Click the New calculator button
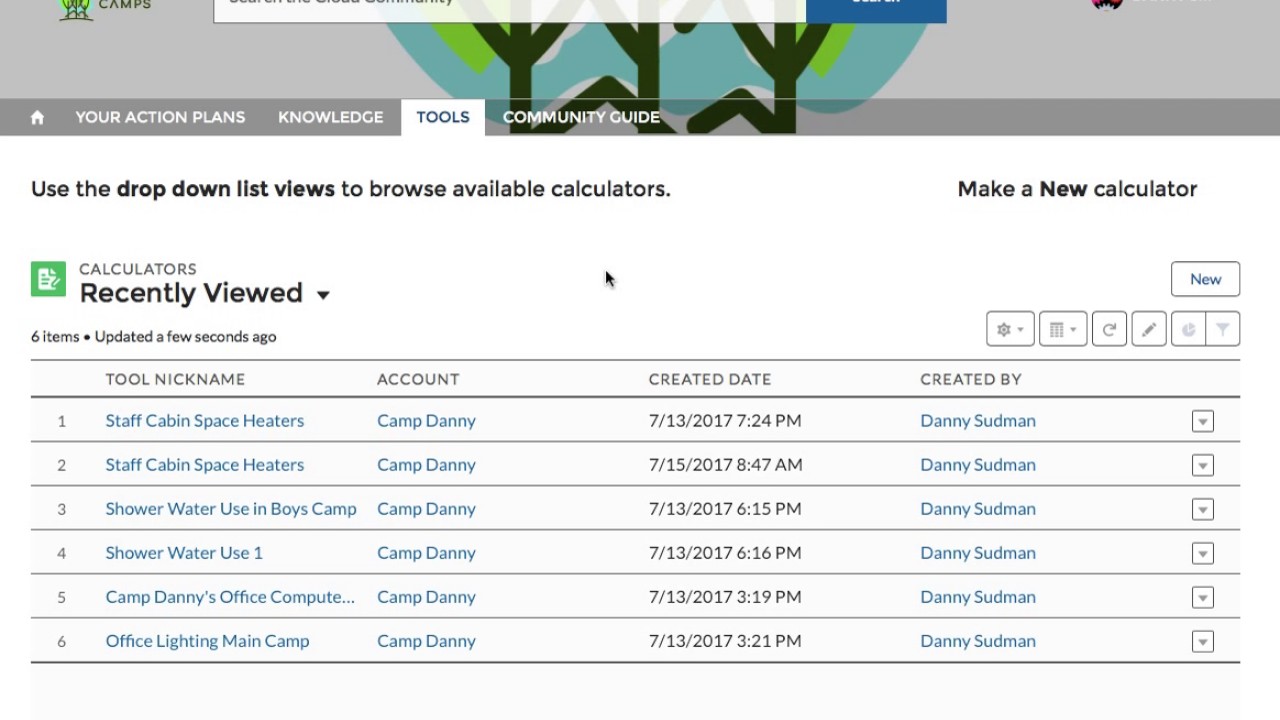Image resolution: width=1280 pixels, height=720 pixels. pos(1205,279)
